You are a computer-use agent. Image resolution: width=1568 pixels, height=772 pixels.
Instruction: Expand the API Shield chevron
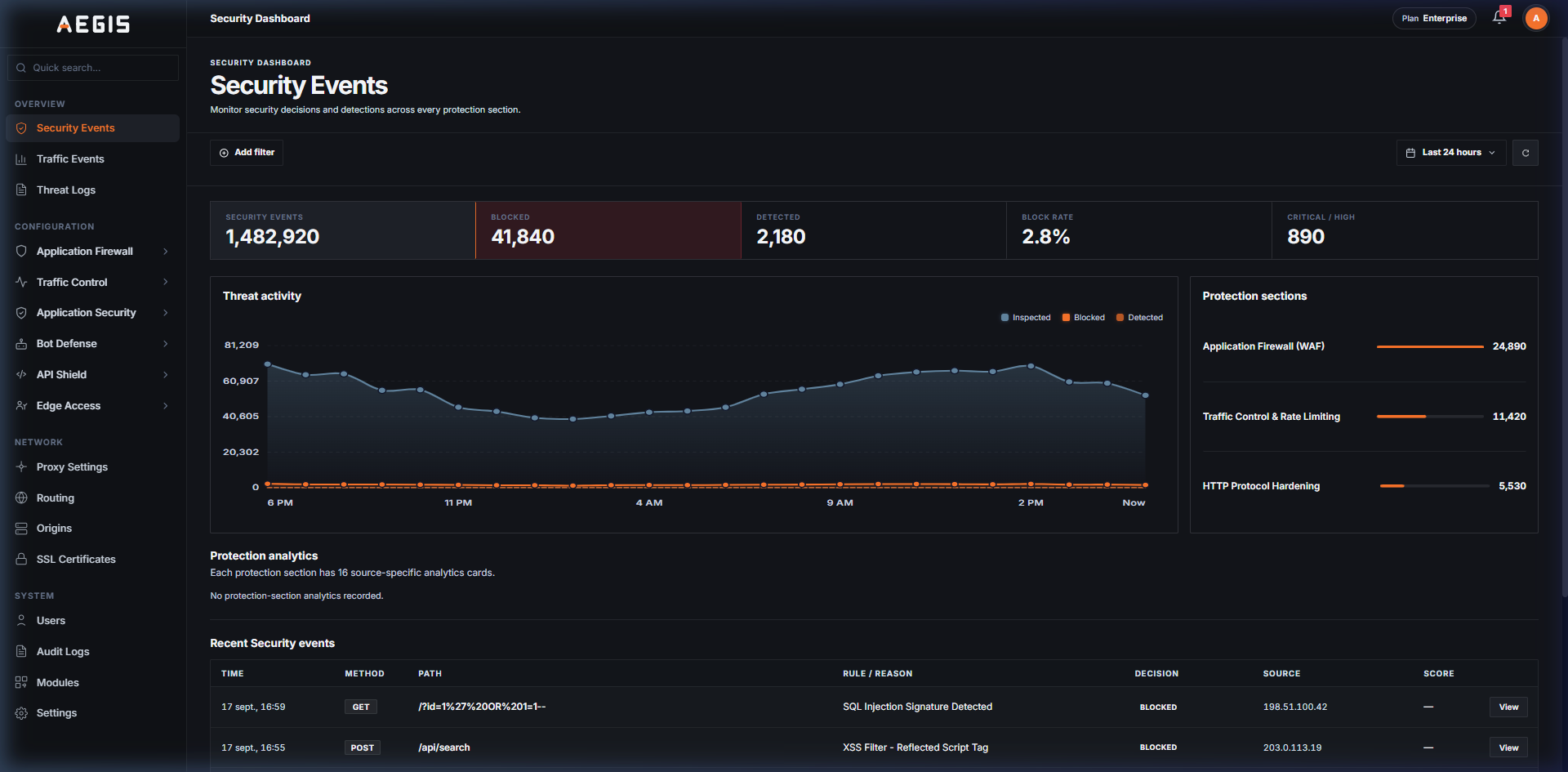tap(166, 375)
